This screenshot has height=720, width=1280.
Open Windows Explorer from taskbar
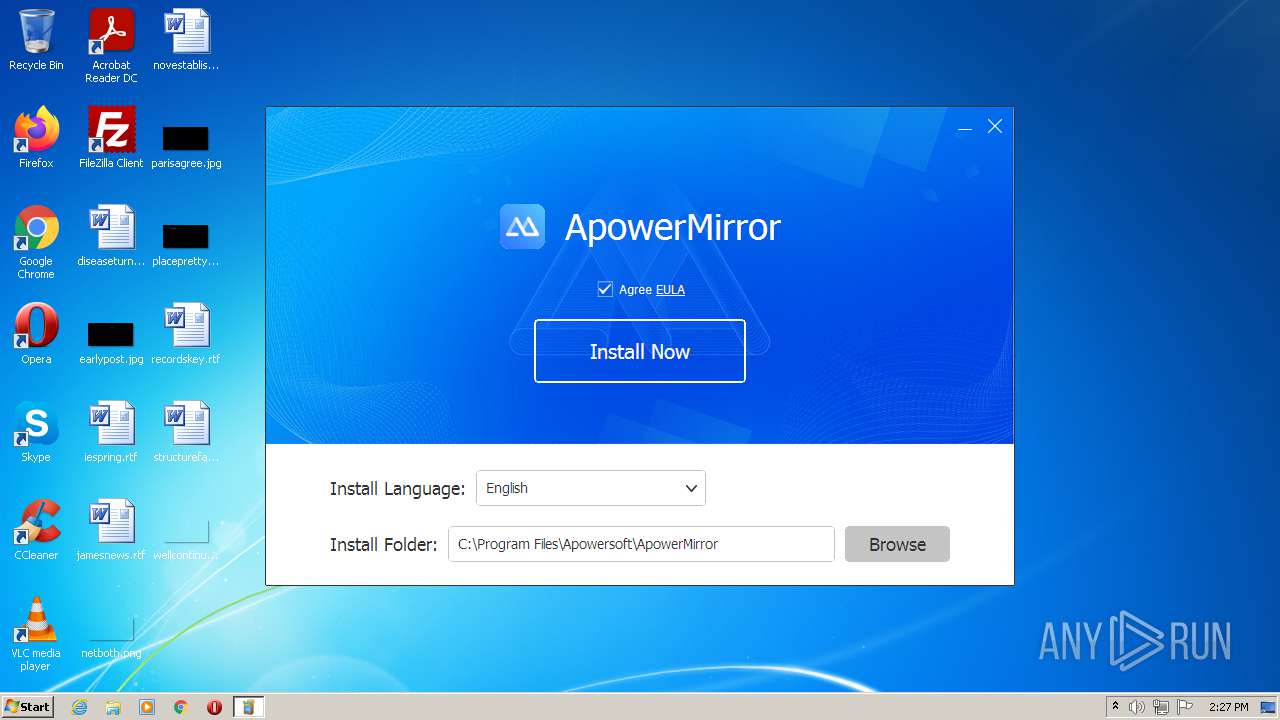[113, 707]
